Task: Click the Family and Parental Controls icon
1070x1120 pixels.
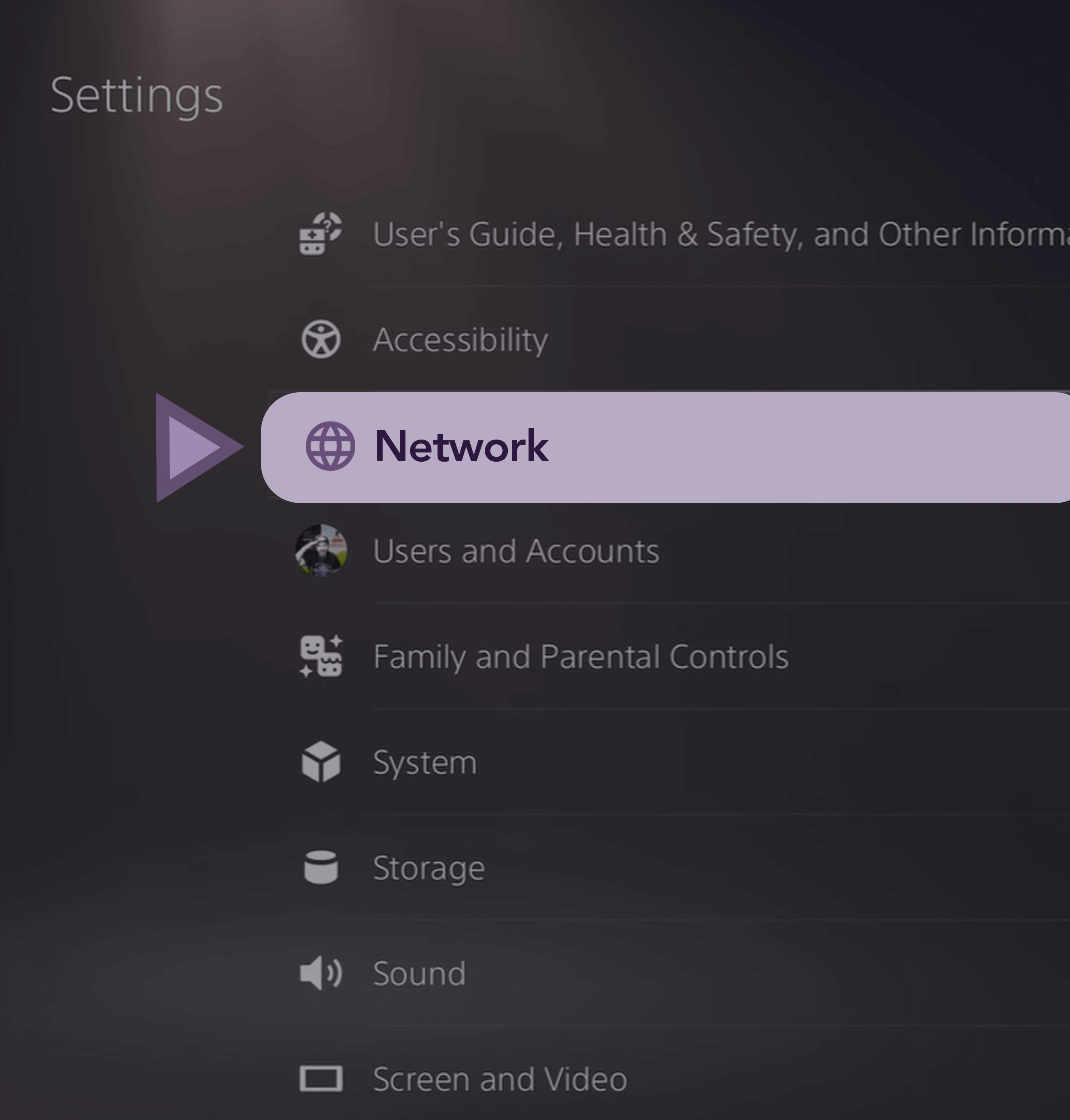Action: [321, 656]
